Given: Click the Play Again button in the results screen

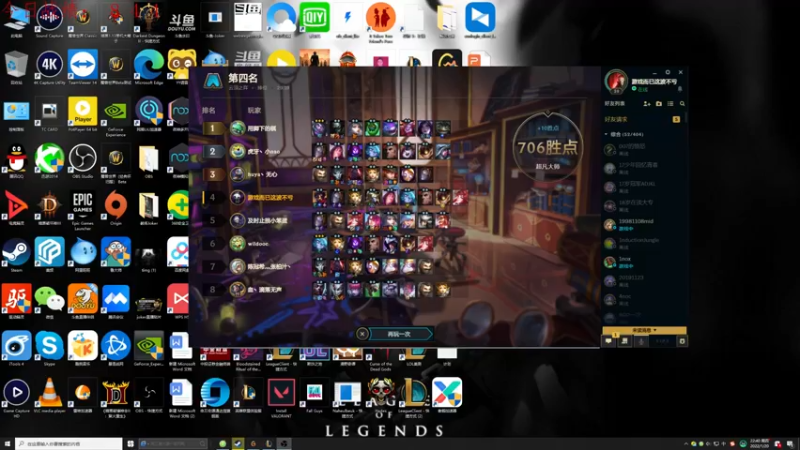Looking at the screenshot, I should (x=400, y=334).
